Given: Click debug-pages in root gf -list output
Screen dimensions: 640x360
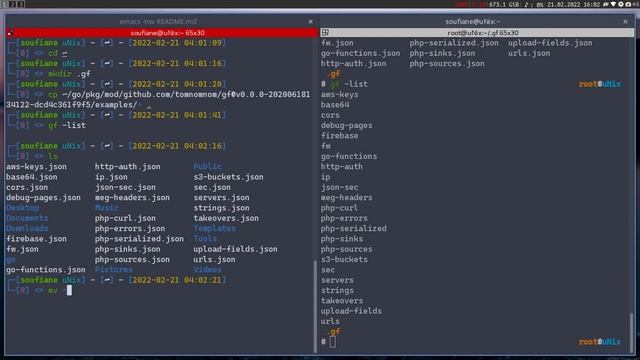Looking at the screenshot, I should pyautogui.click(x=347, y=125).
